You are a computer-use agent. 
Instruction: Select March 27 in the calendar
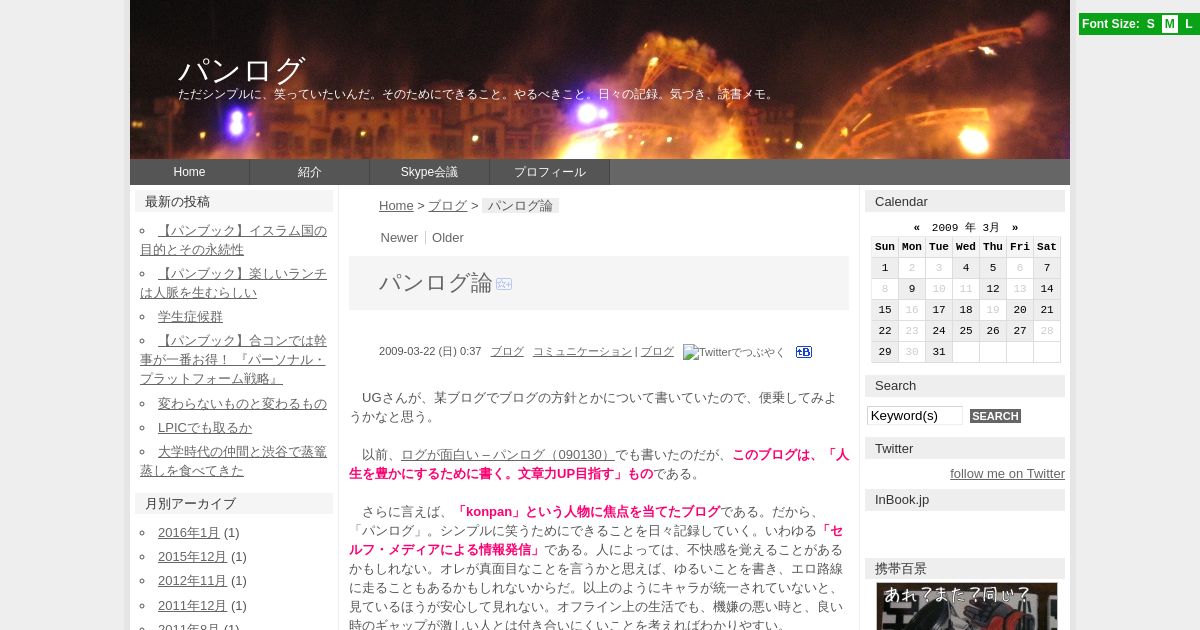[x=1020, y=331]
